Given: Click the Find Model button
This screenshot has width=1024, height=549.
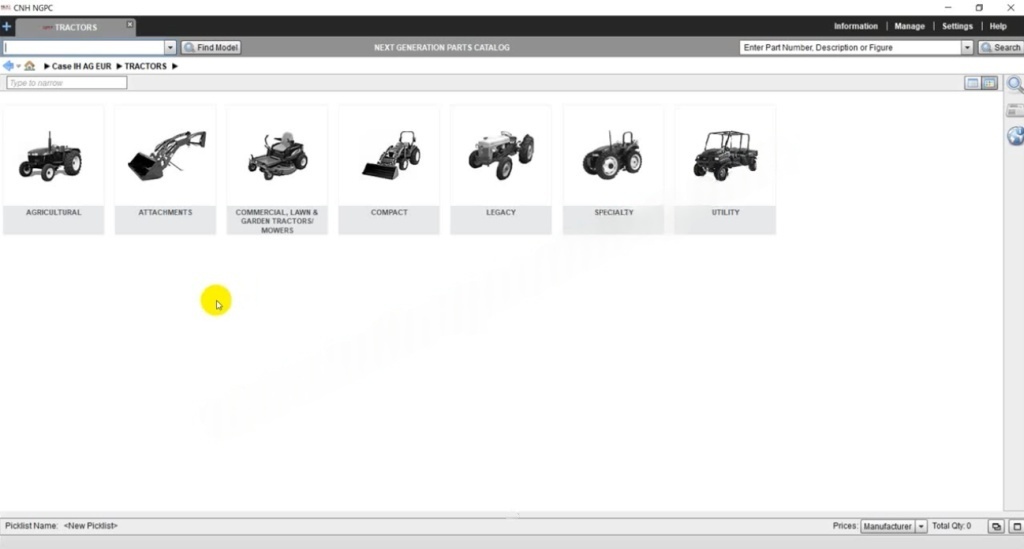Looking at the screenshot, I should (211, 47).
